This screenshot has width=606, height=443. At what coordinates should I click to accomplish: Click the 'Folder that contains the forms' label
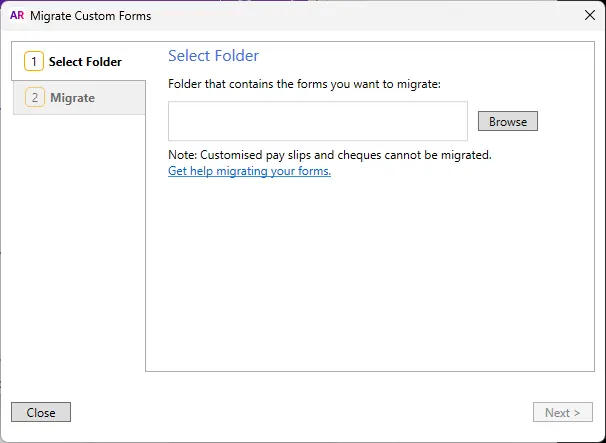(304, 84)
